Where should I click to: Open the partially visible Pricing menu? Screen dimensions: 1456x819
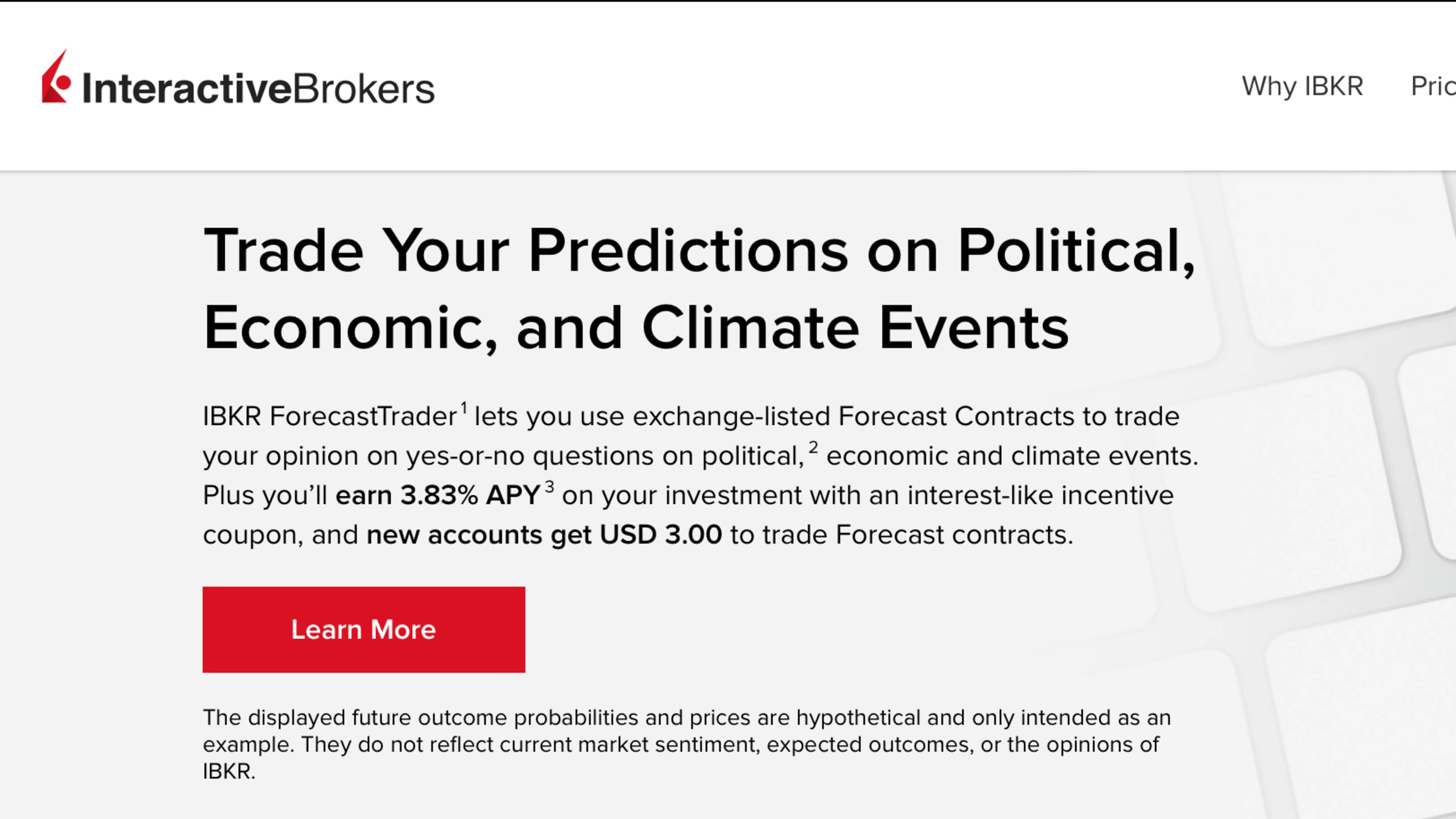point(1433,87)
